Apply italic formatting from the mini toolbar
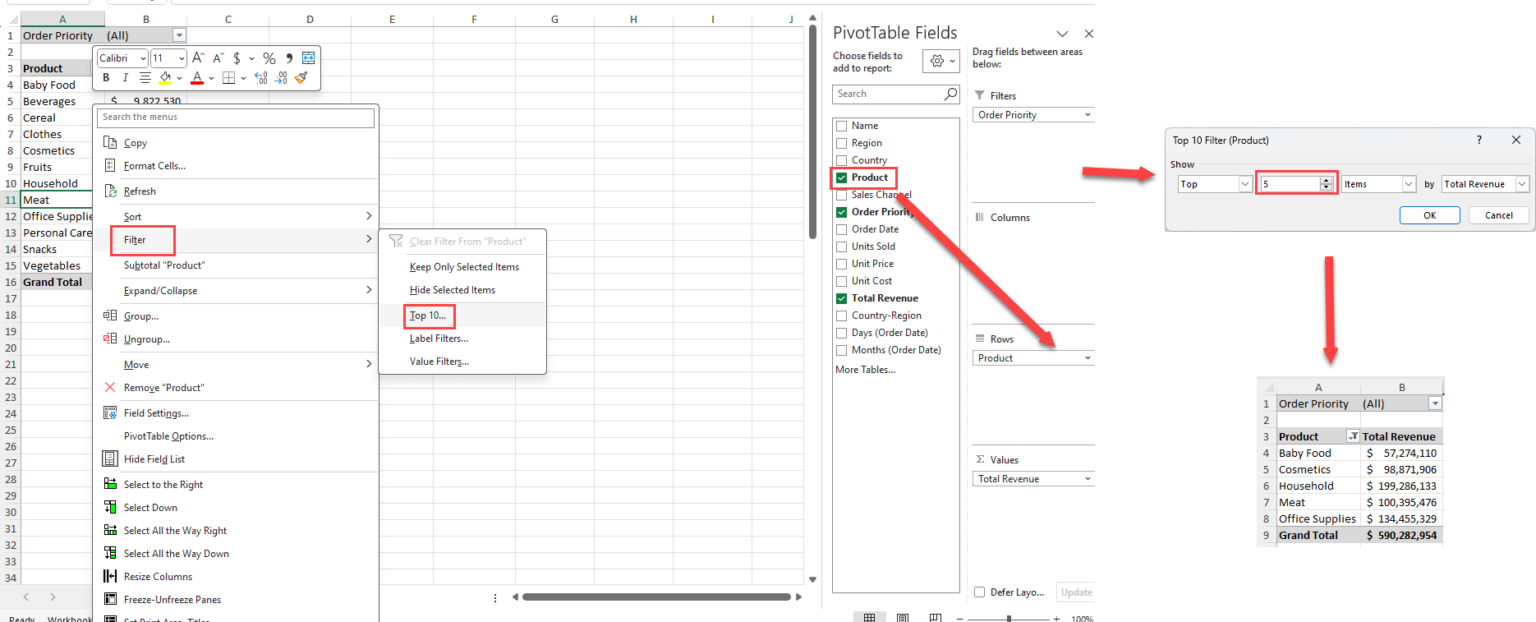 pyautogui.click(x=126, y=77)
